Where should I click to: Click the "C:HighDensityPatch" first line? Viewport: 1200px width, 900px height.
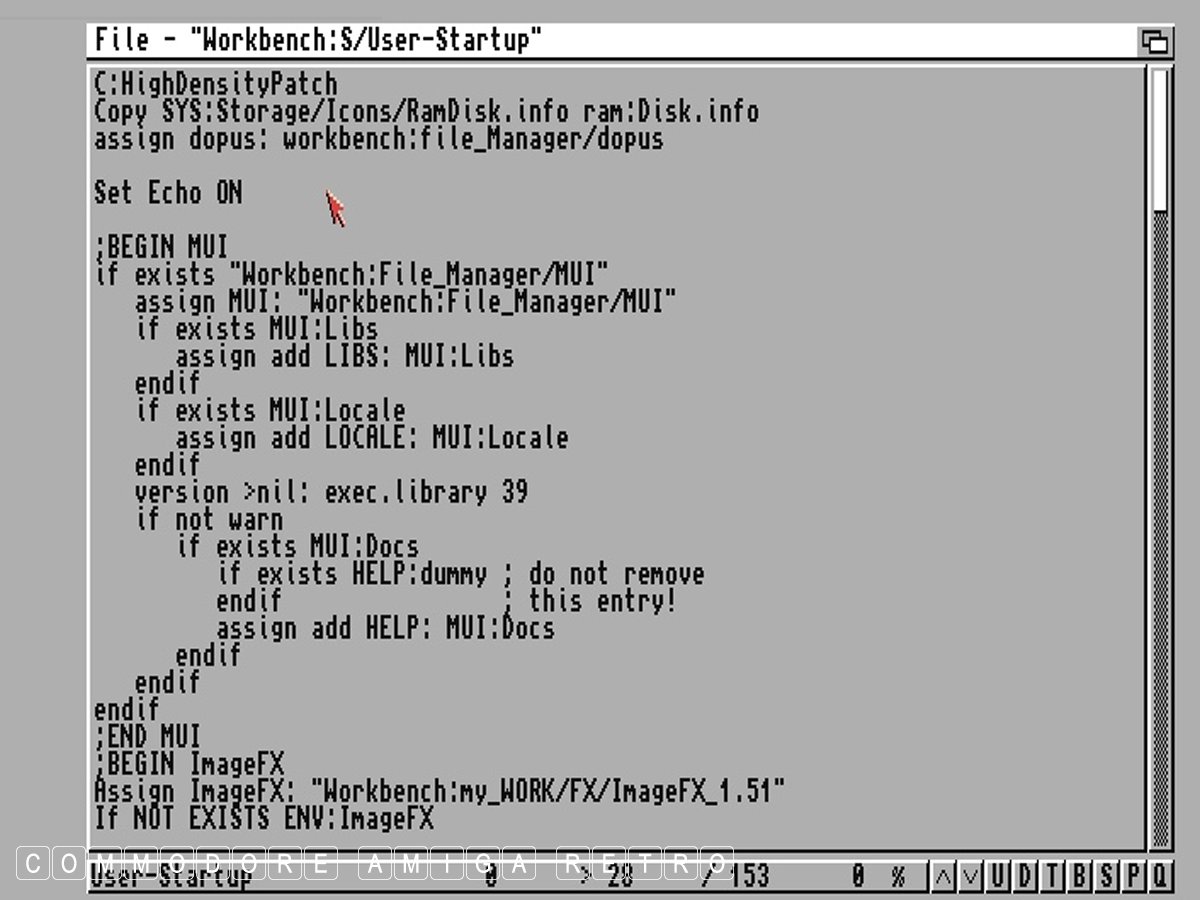pyautogui.click(x=215, y=84)
